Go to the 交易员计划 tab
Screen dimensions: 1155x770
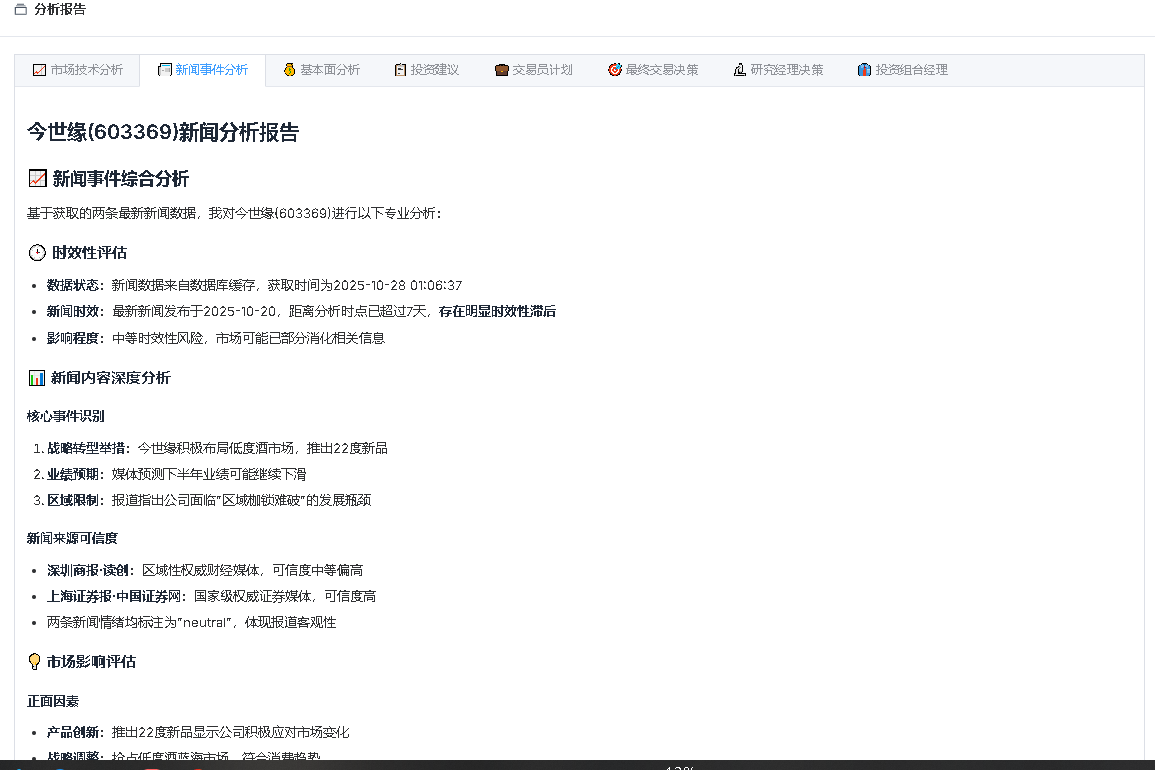point(533,70)
